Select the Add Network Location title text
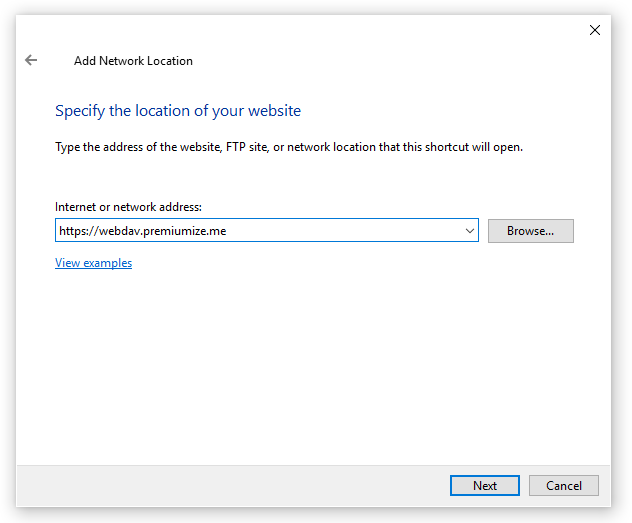 point(133,61)
